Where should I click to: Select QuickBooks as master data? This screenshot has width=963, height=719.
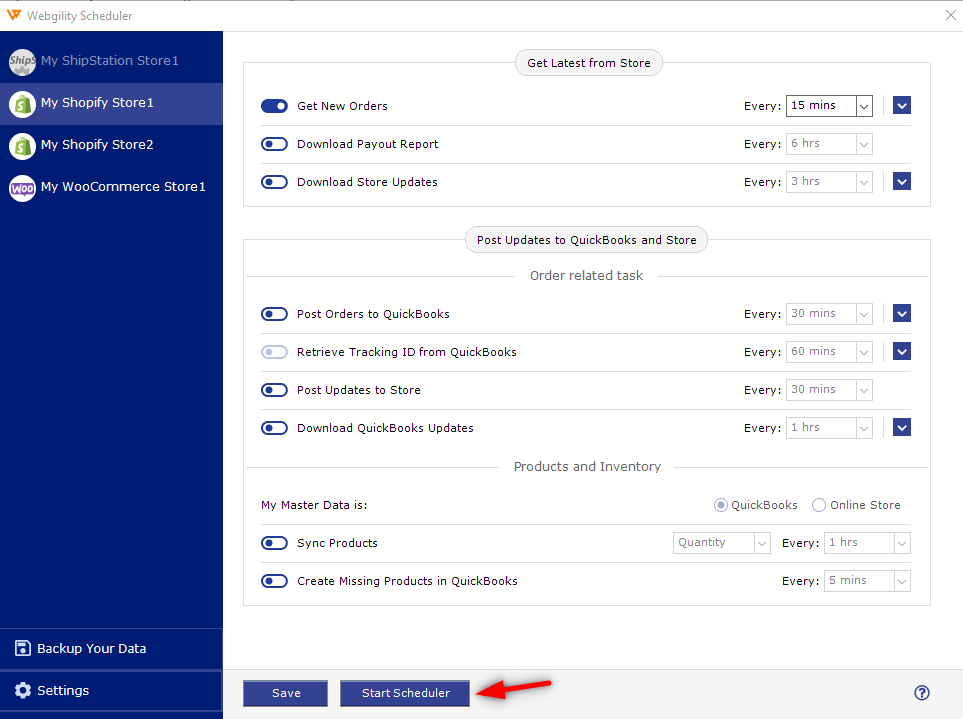click(720, 505)
